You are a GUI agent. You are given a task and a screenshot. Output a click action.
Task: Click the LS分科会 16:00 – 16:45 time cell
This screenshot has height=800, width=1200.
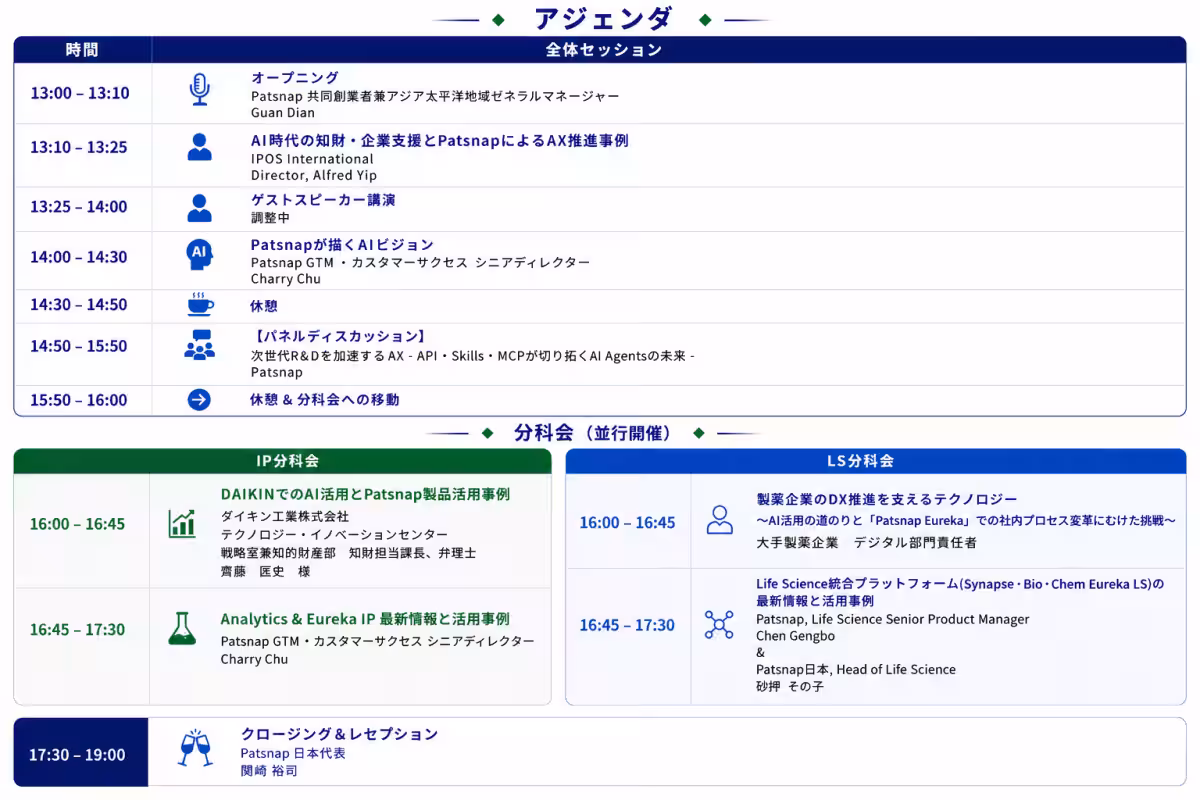(x=628, y=522)
